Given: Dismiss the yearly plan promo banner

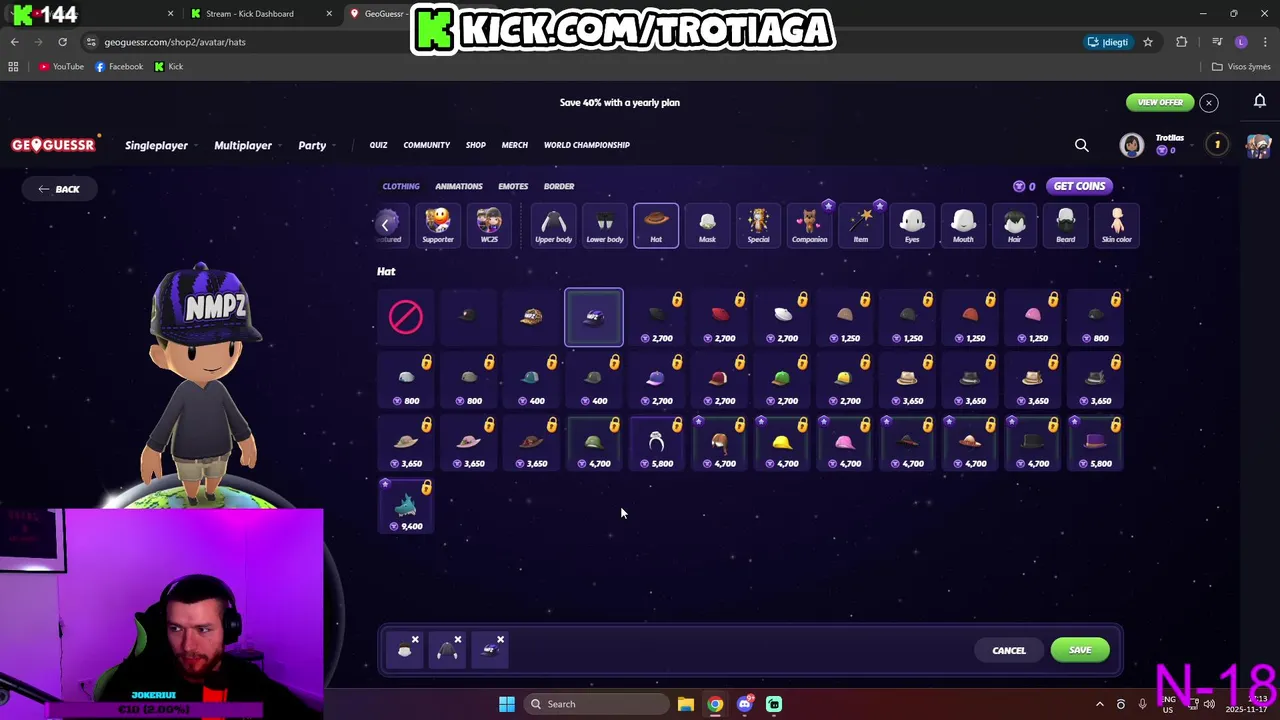Looking at the screenshot, I should click(x=1209, y=102).
